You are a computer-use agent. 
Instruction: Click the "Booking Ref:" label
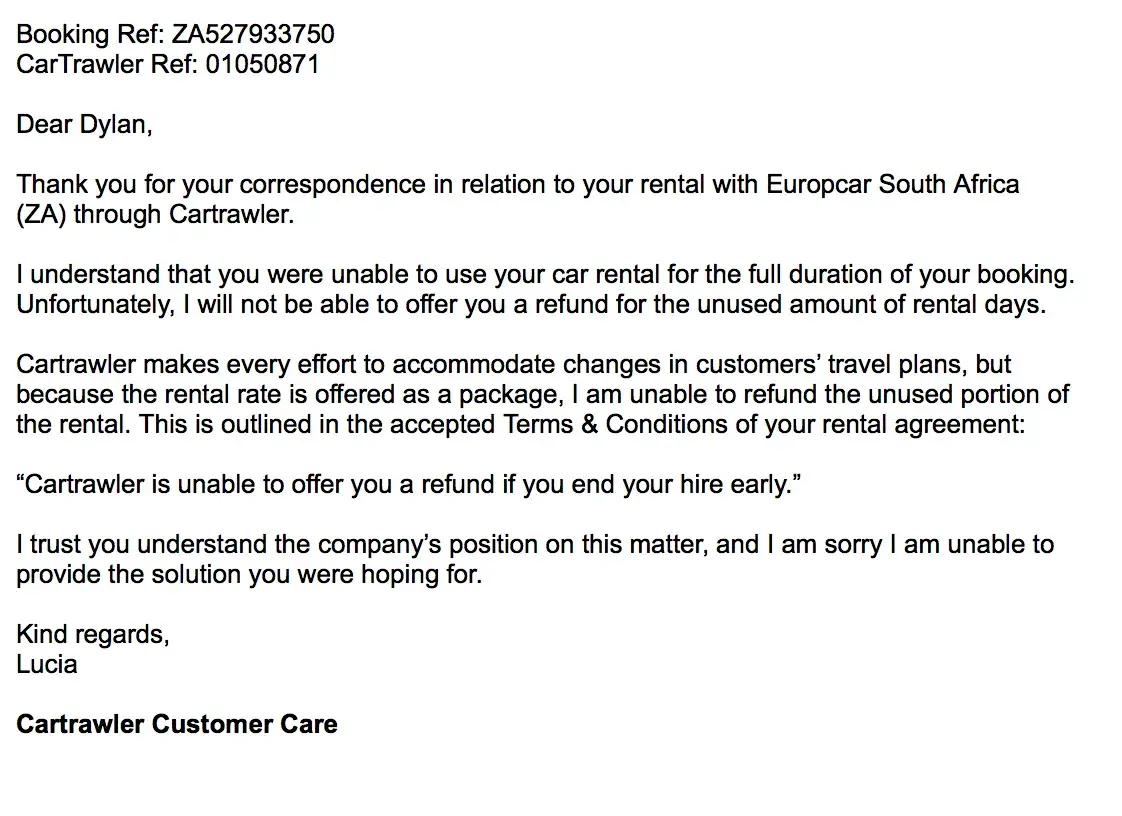(x=90, y=35)
